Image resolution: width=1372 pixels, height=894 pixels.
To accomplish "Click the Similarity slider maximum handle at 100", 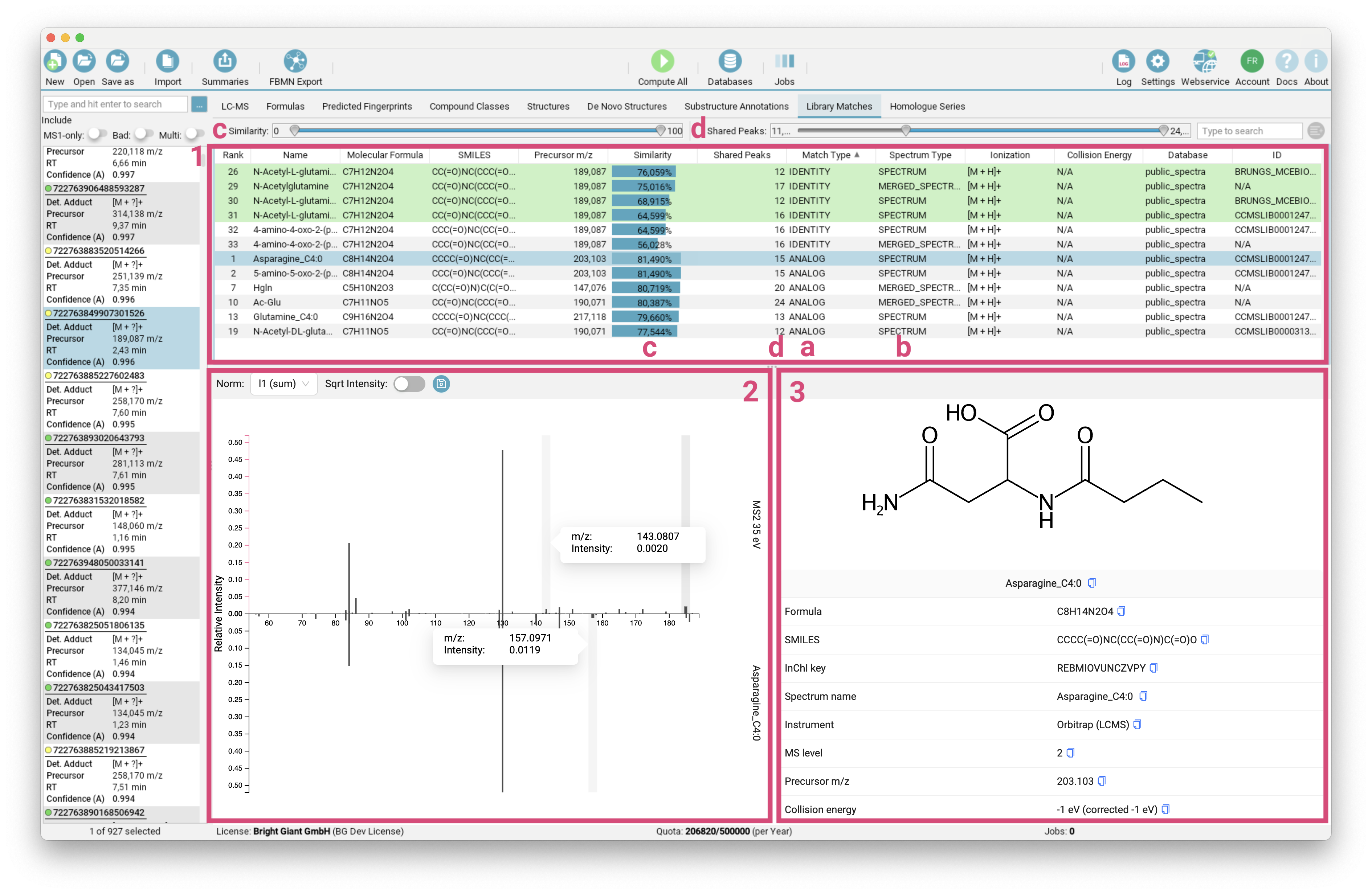I will (x=661, y=131).
